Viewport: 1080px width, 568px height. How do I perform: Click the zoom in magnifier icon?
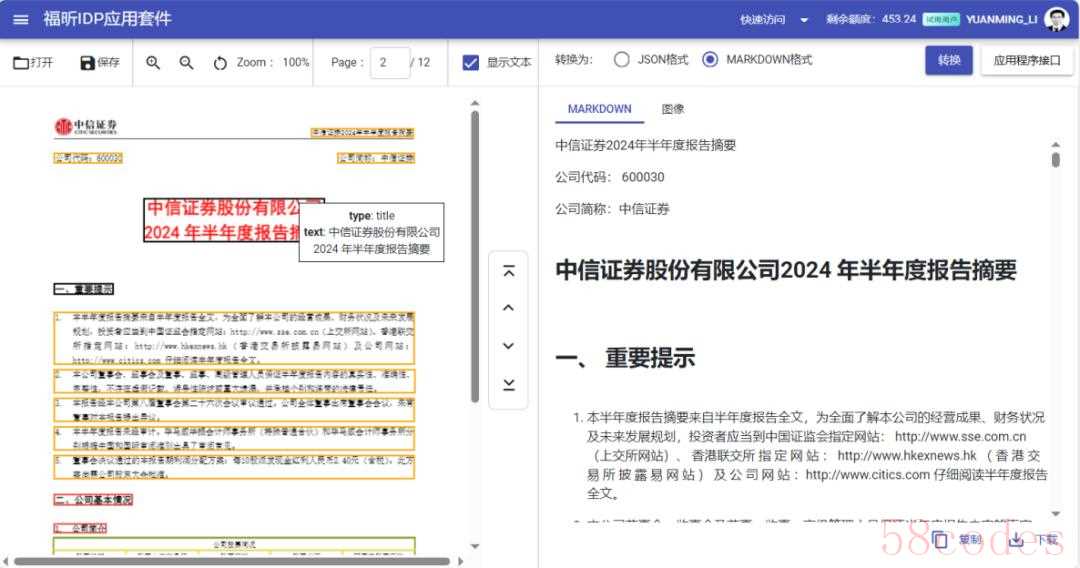click(153, 63)
